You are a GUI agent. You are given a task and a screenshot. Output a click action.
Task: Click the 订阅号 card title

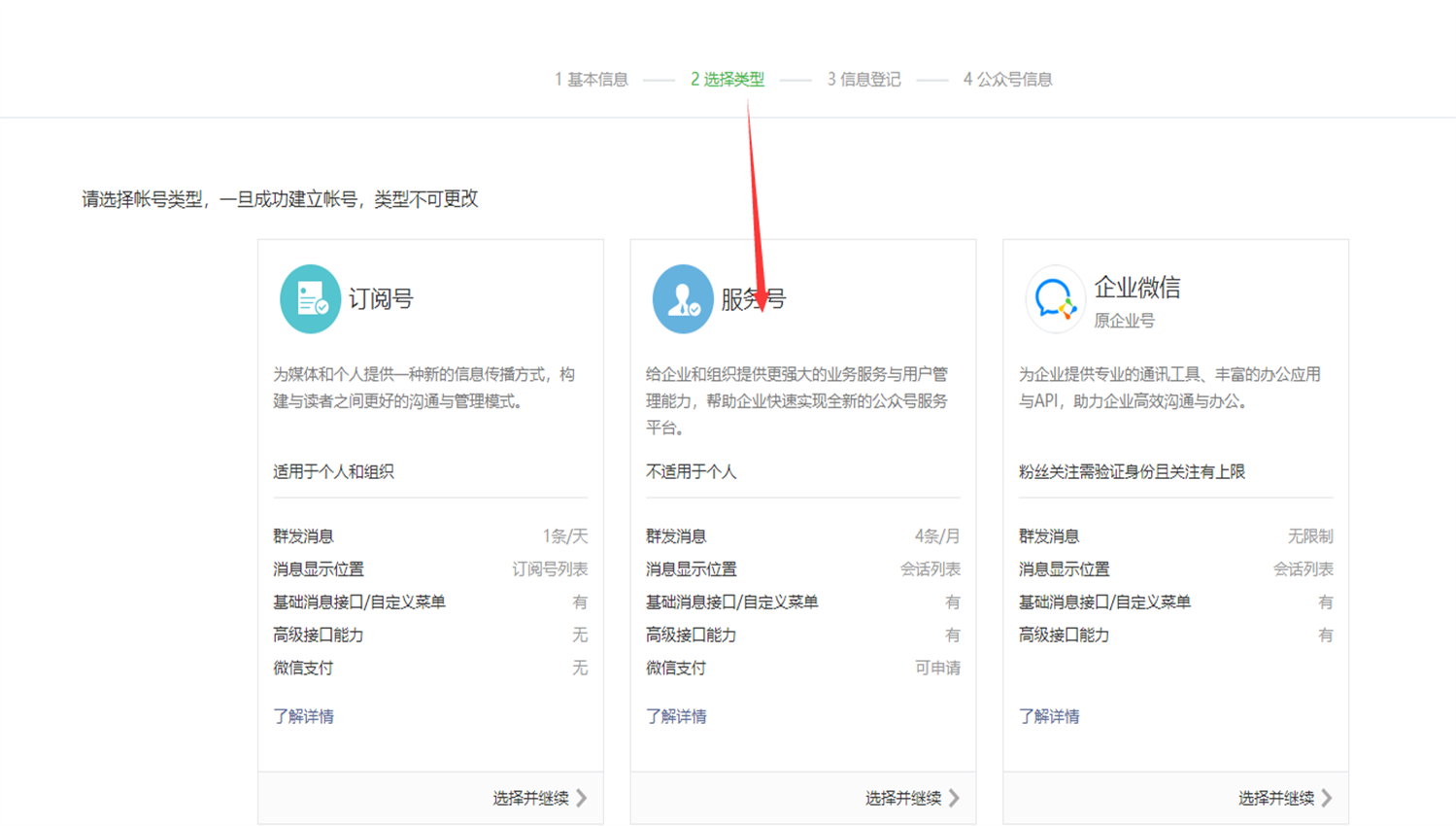[381, 299]
